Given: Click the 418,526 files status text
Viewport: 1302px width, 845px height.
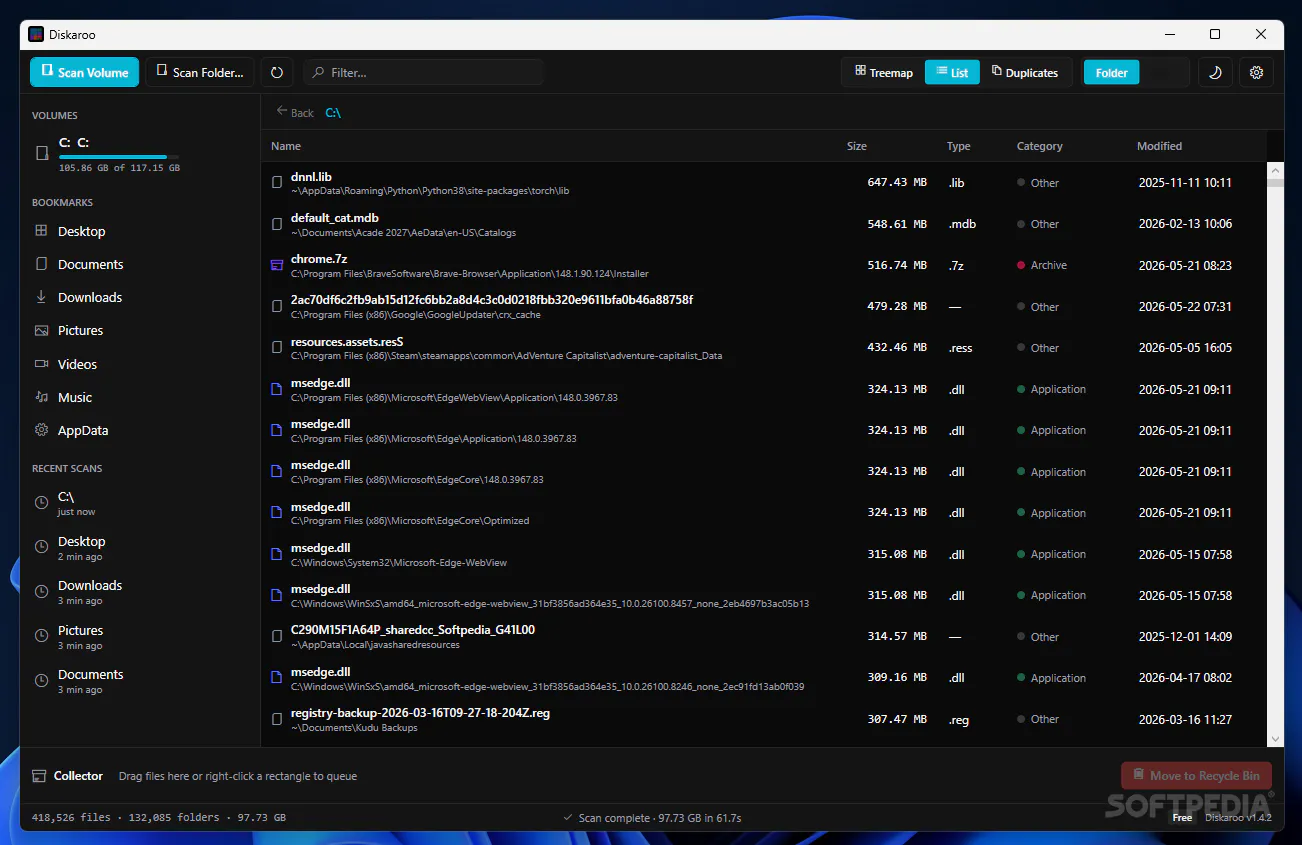Looking at the screenshot, I should point(72,817).
